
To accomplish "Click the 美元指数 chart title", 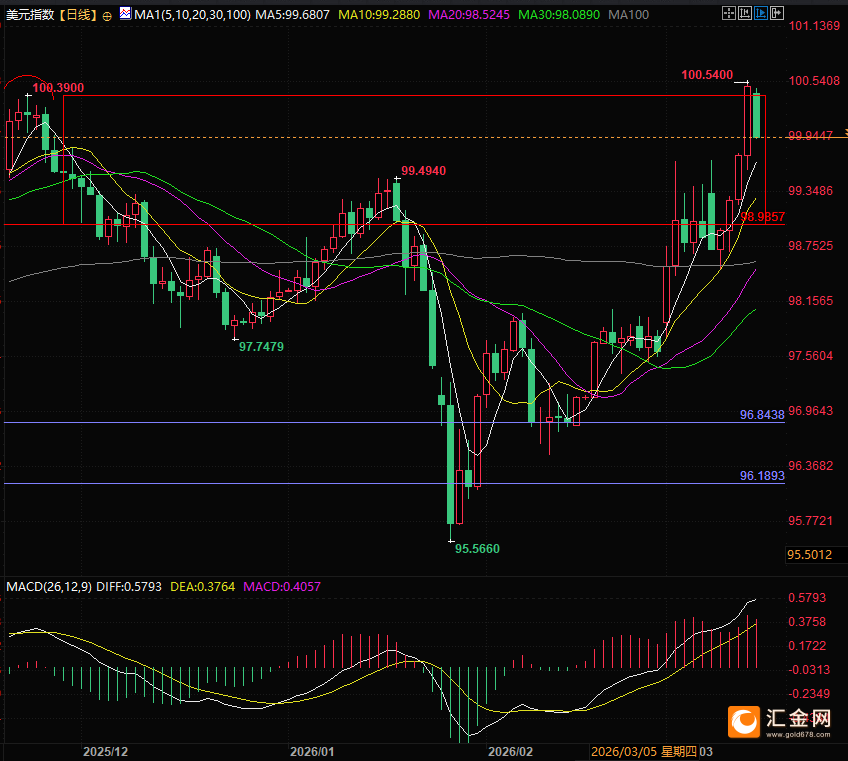I will (30, 15).
